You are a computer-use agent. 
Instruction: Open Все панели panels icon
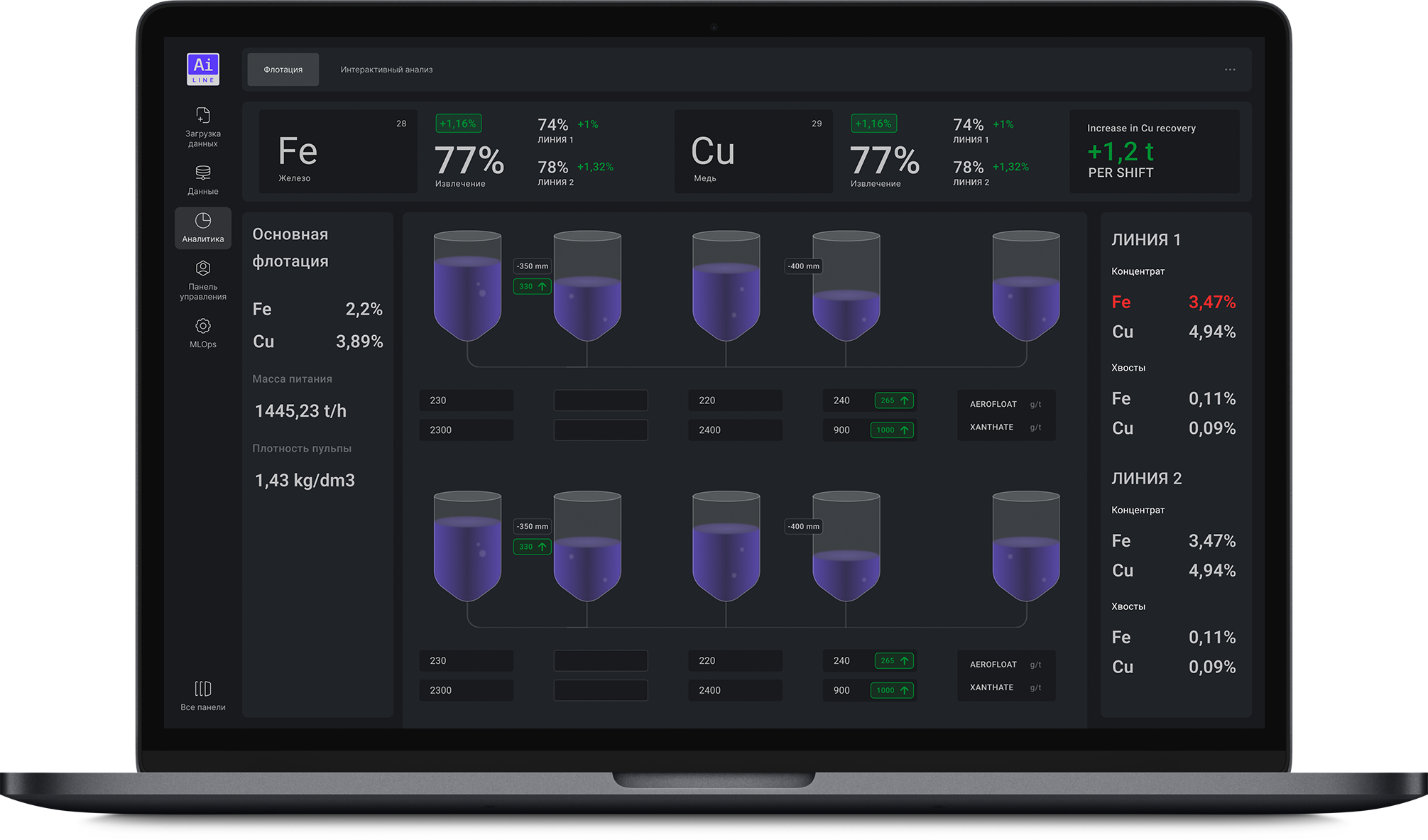point(203,689)
